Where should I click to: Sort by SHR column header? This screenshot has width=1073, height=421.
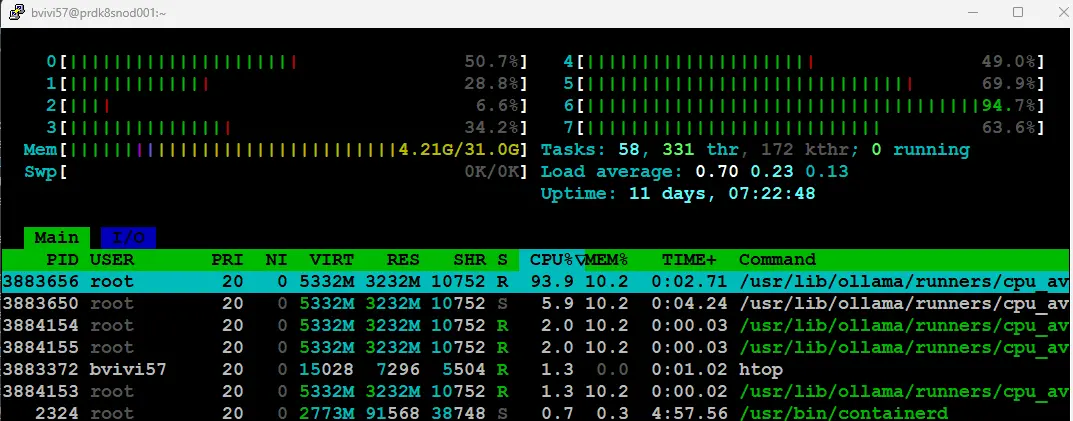pos(469,259)
